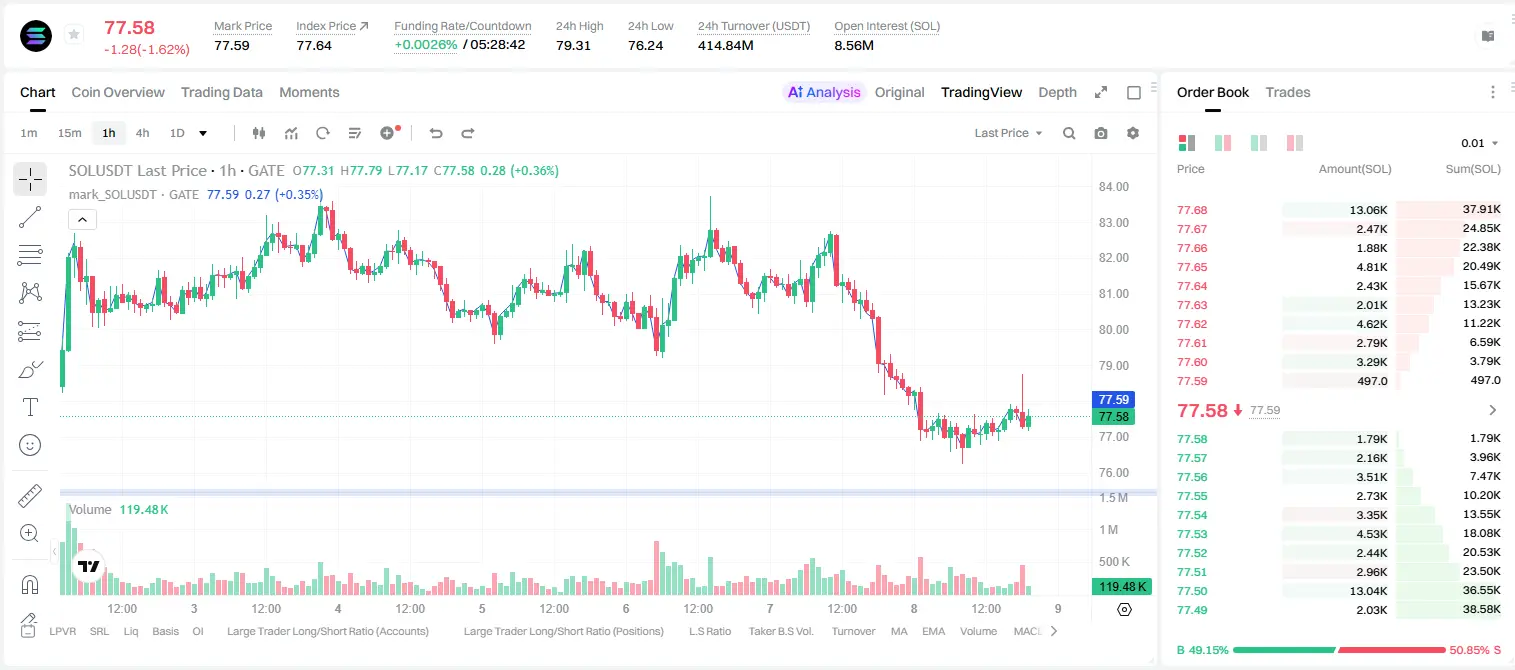Switch to the Trades tab
This screenshot has width=1515, height=670.
point(1288,92)
